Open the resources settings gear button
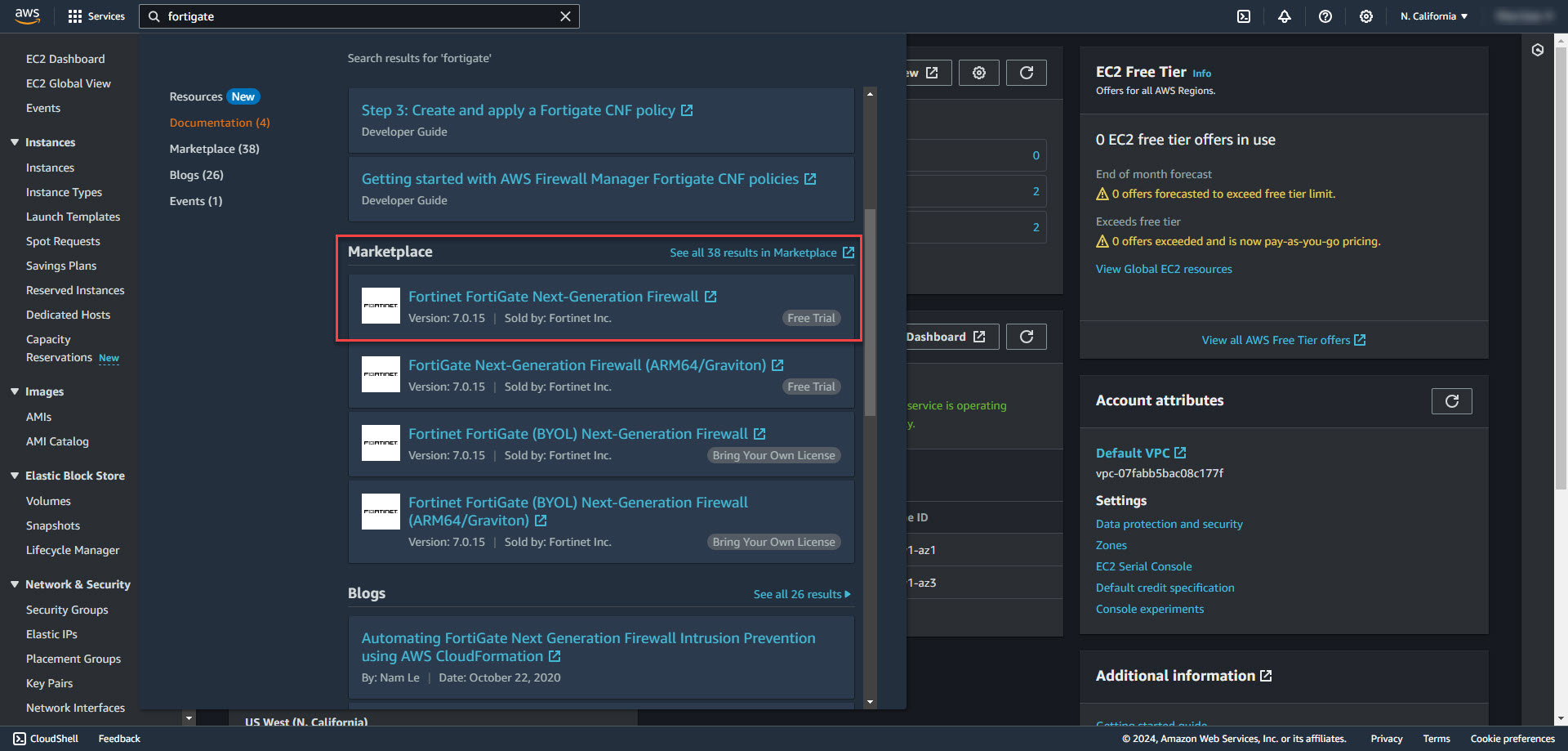Viewport: 1568px width, 751px height. [x=979, y=73]
